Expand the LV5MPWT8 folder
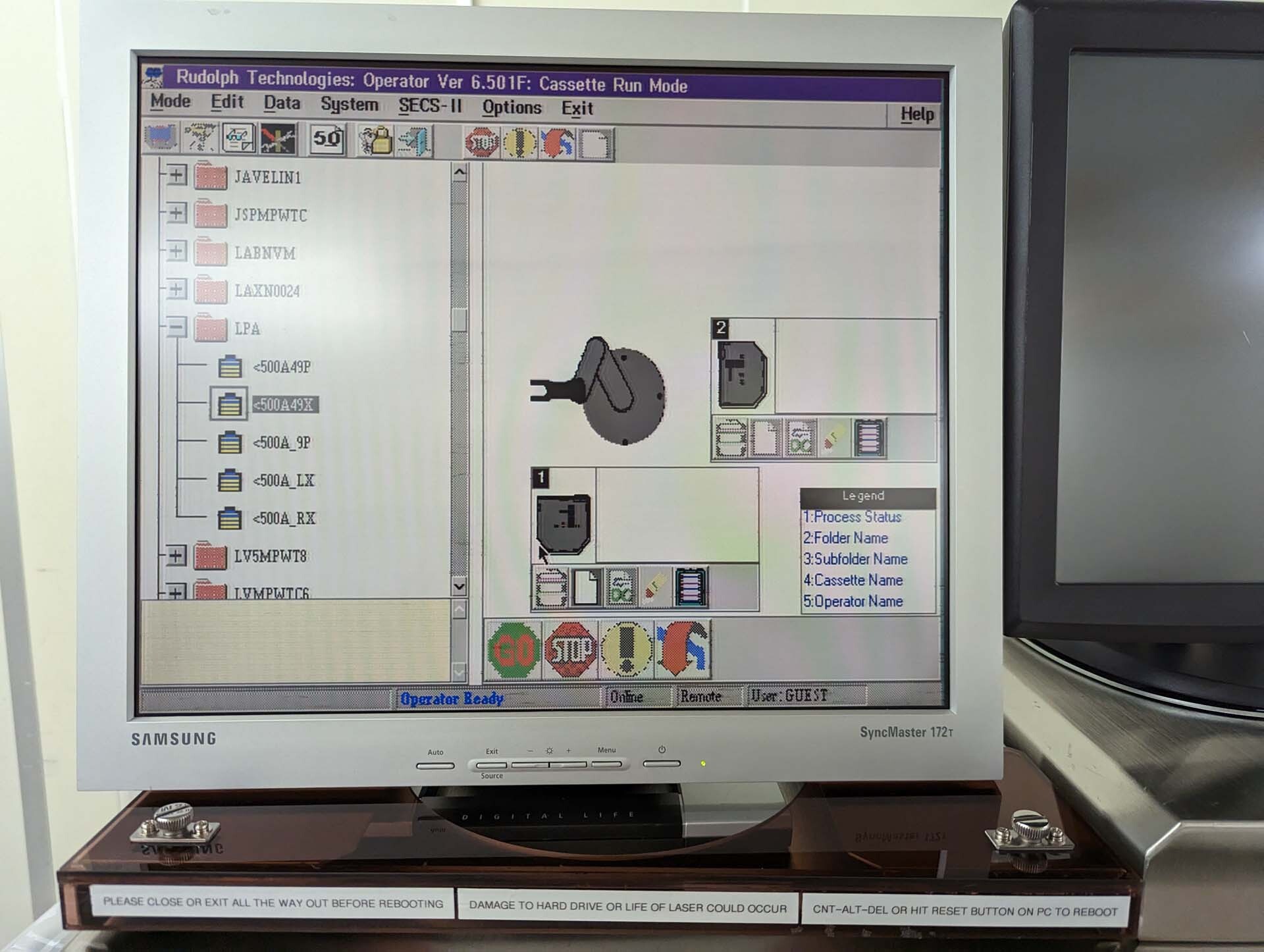 (176, 556)
